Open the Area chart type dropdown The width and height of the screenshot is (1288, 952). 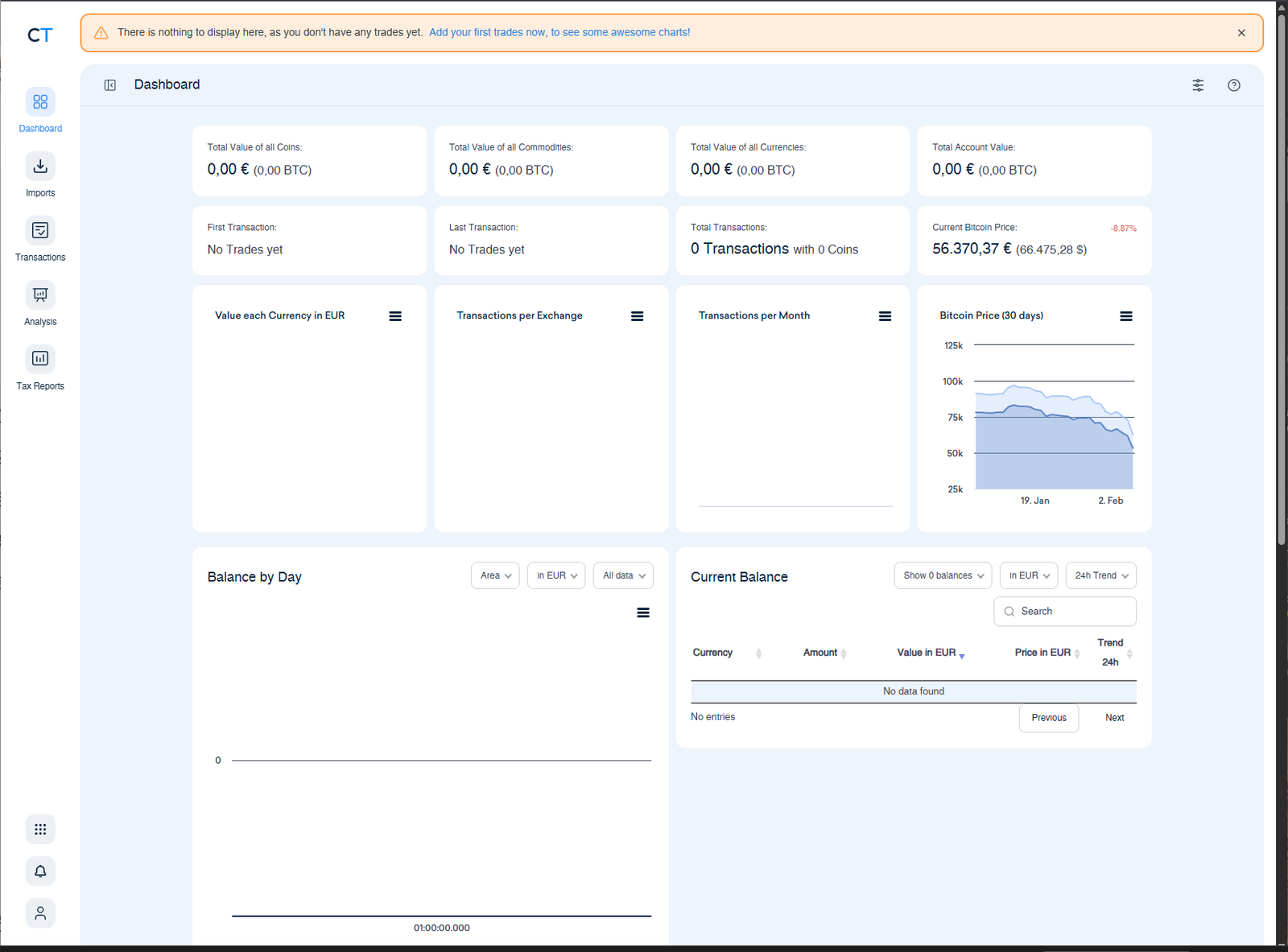(x=494, y=575)
